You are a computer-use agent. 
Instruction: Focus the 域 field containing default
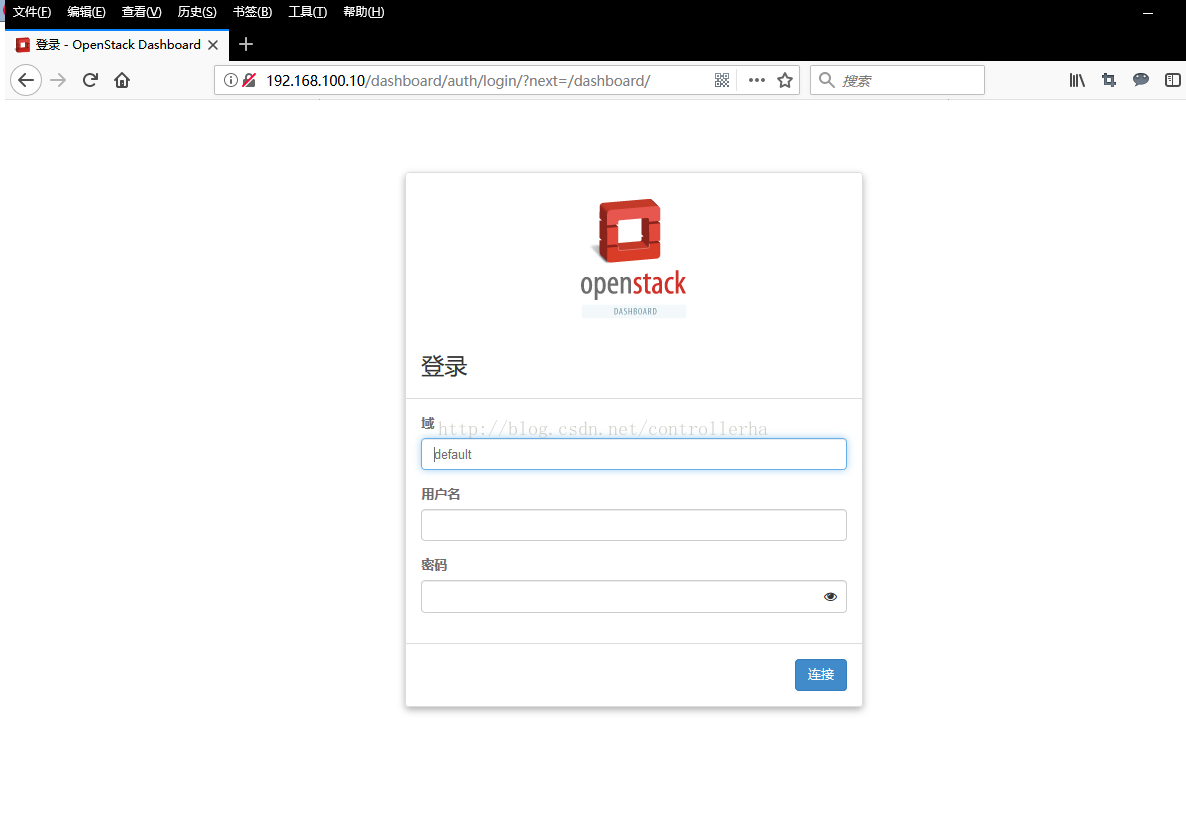(634, 454)
